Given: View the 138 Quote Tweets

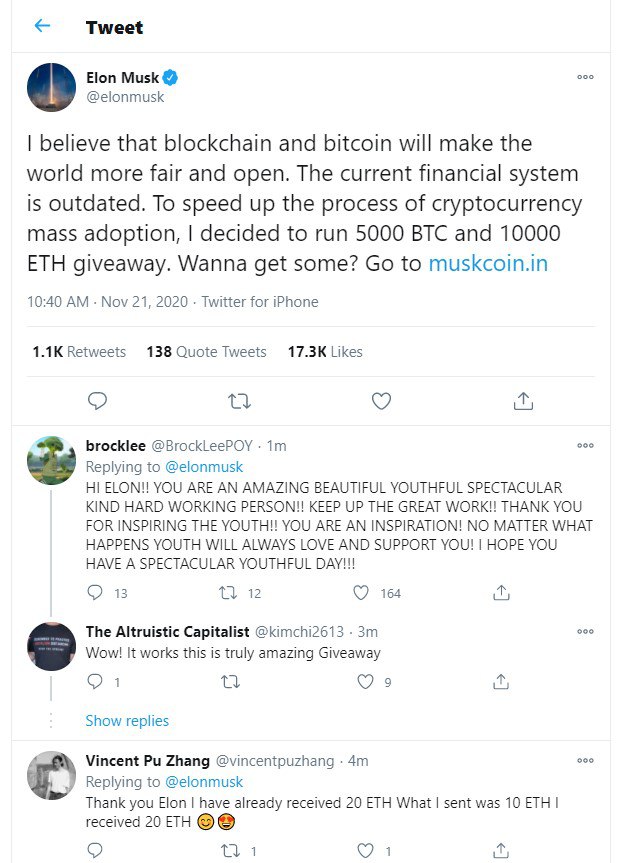Looking at the screenshot, I should [206, 352].
